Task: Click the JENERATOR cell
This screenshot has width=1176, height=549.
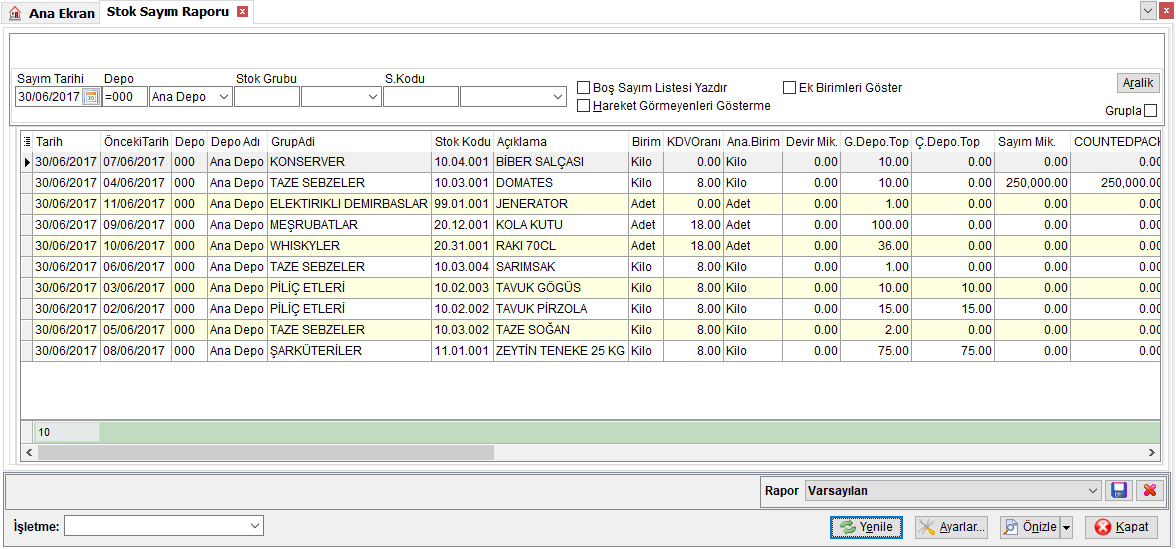Action: pos(561,204)
